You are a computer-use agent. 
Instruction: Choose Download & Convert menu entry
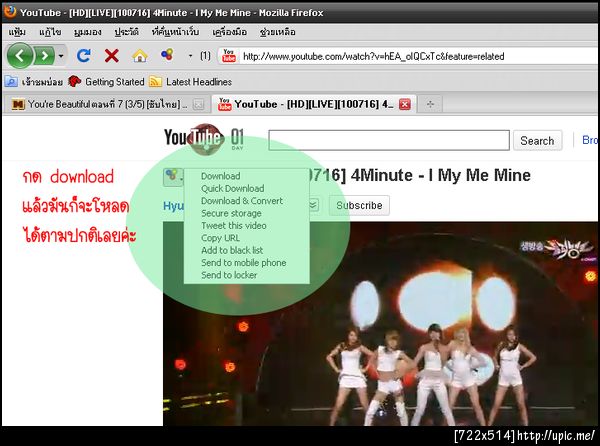(x=241, y=200)
